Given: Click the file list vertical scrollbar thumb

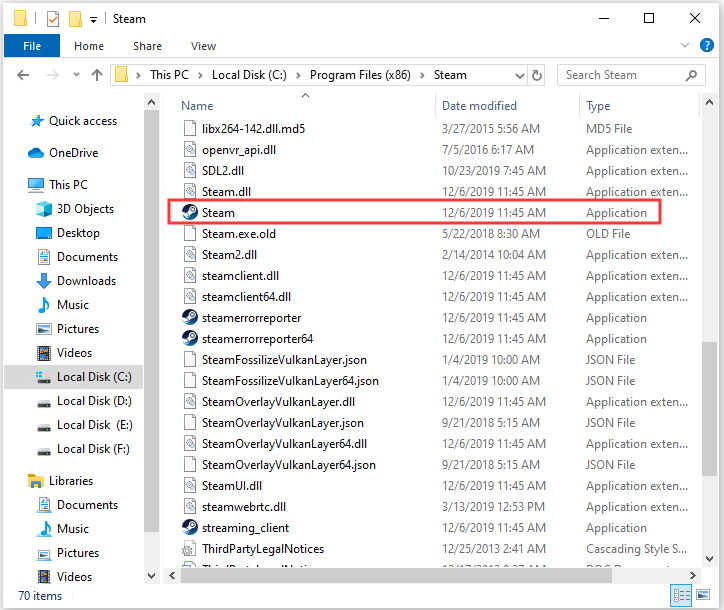Looking at the screenshot, I should pyautogui.click(x=709, y=409).
